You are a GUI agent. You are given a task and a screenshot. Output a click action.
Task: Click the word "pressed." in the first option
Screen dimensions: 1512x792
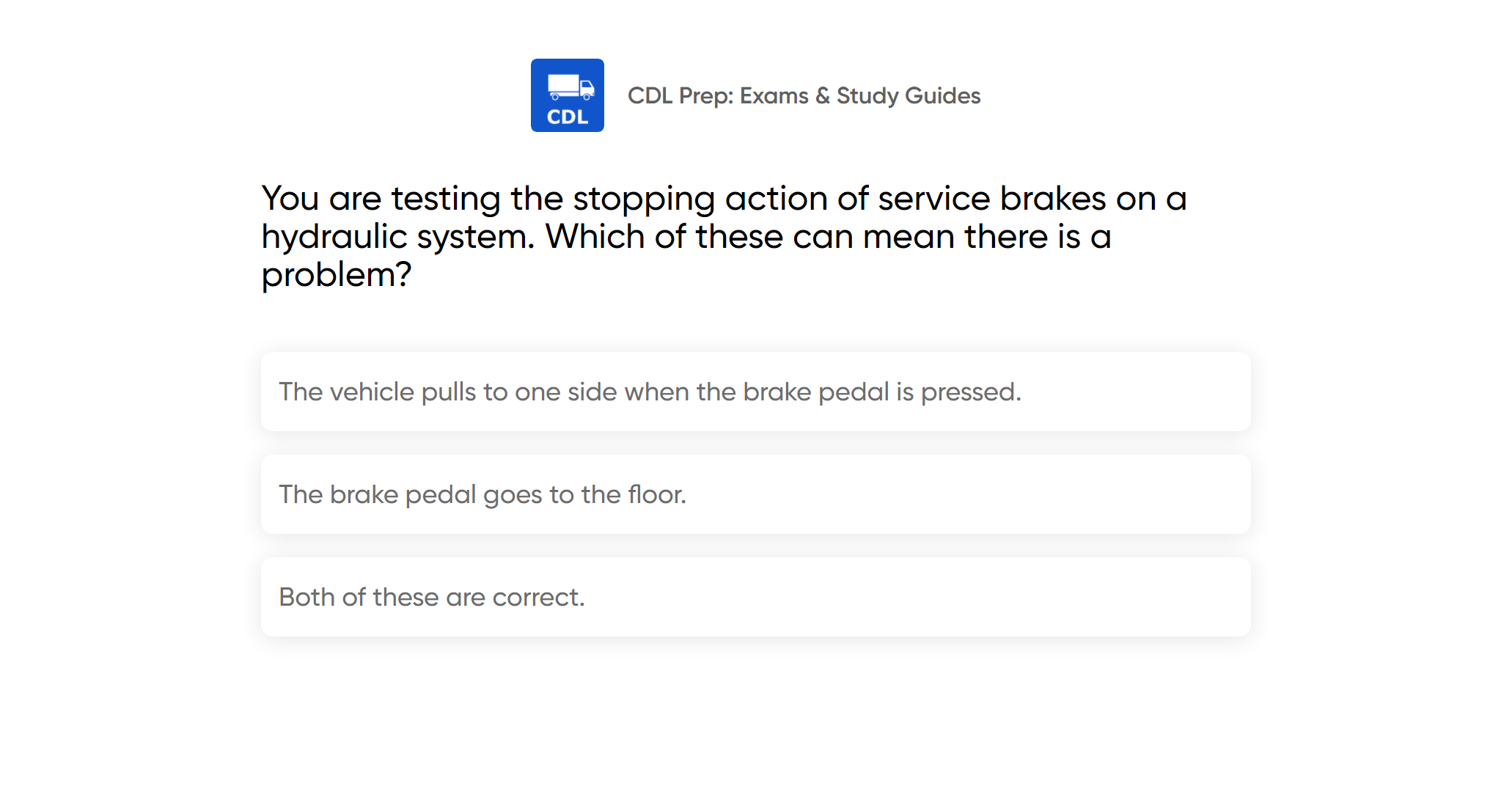pos(971,392)
